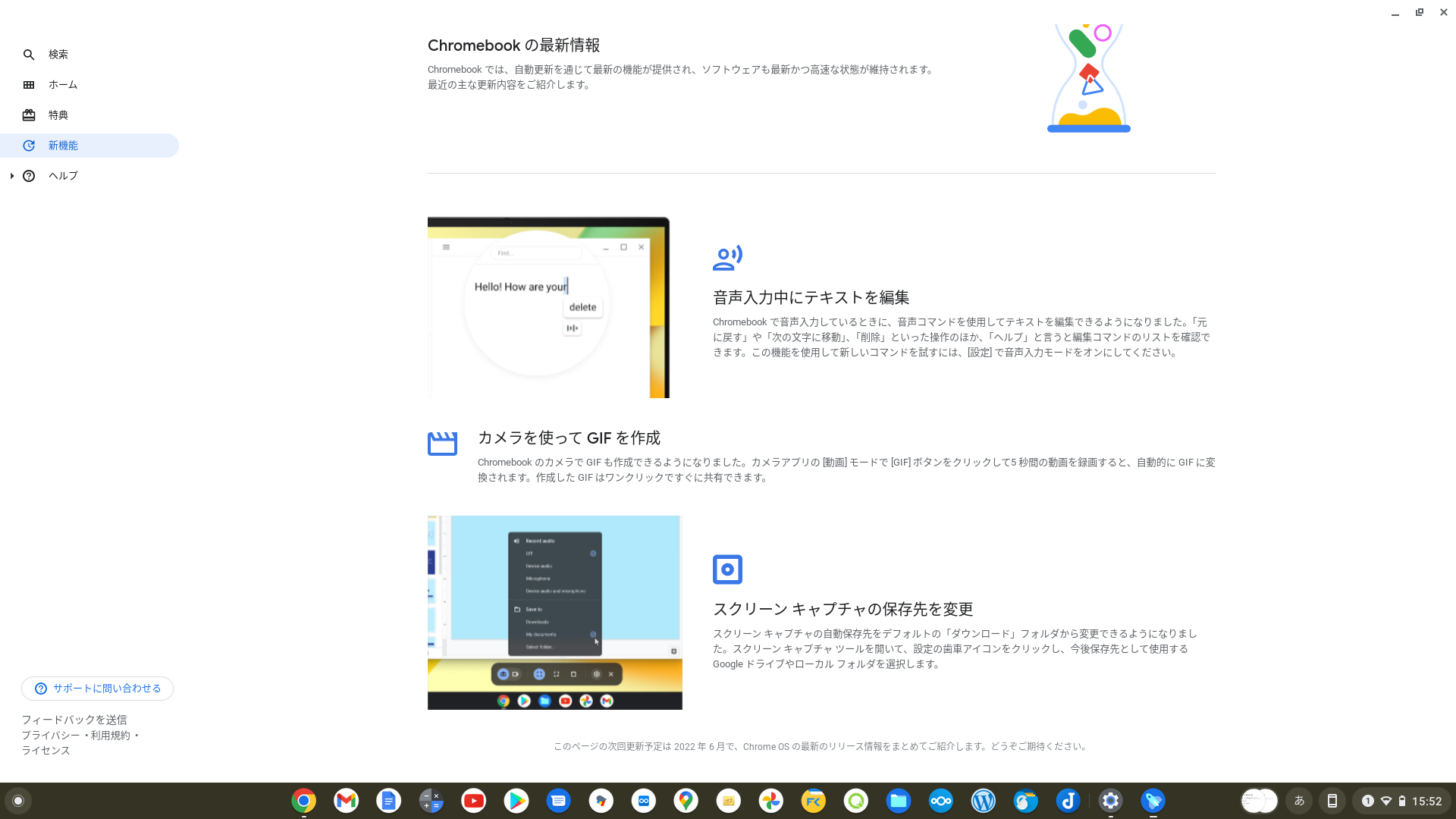Open WordPress from the shelf

pos(984,801)
